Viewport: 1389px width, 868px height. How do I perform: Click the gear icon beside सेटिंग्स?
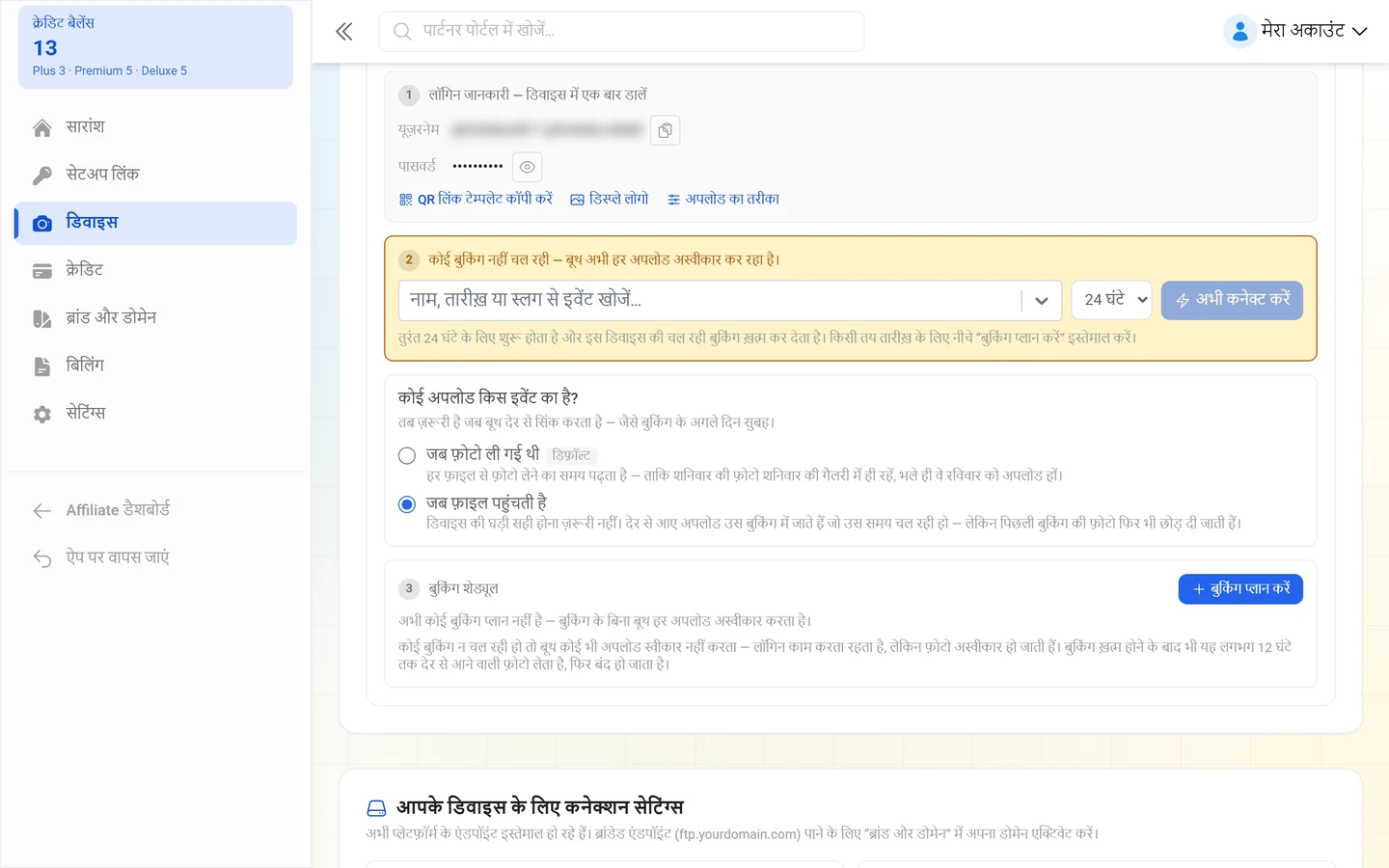[x=42, y=414]
